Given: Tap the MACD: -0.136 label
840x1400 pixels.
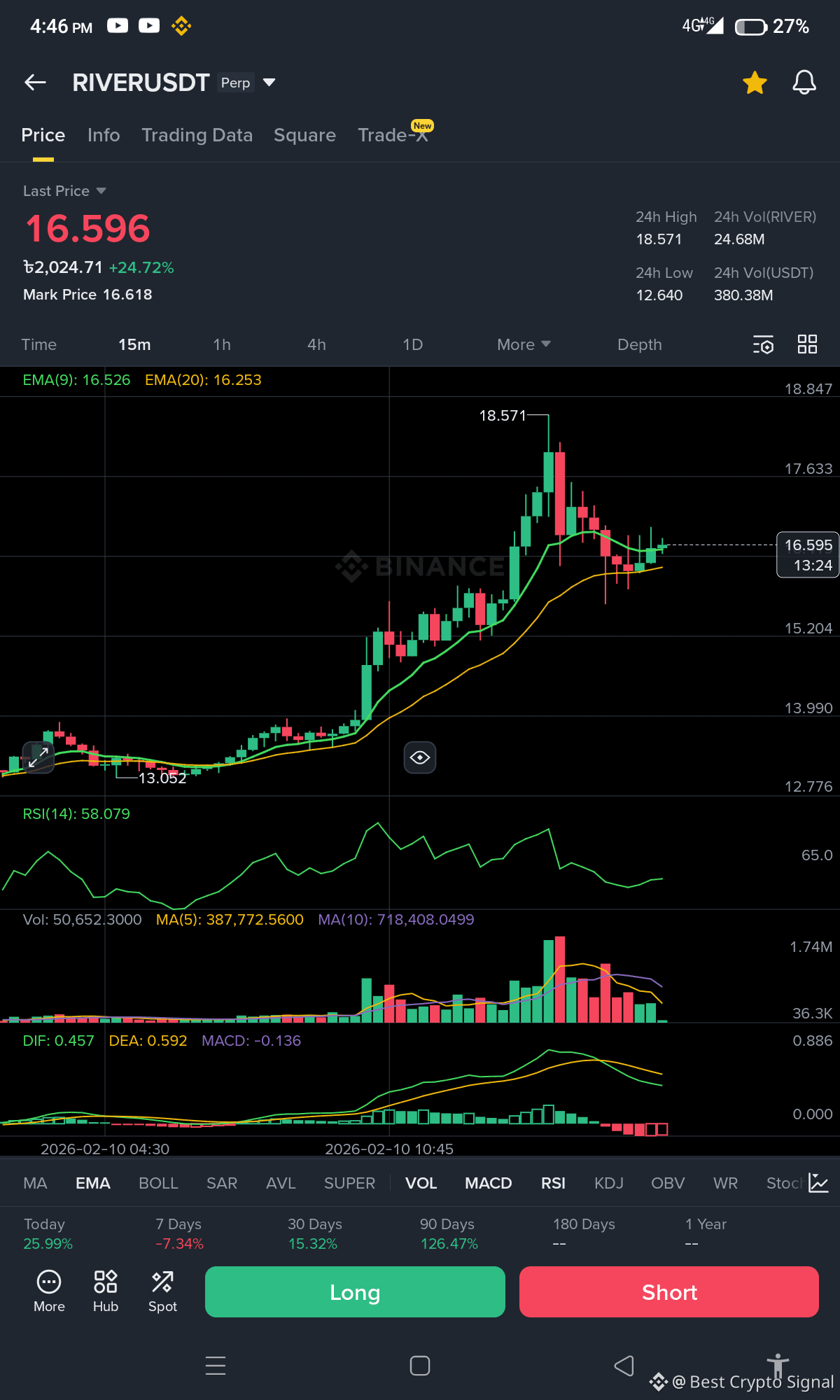Looking at the screenshot, I should (251, 1041).
